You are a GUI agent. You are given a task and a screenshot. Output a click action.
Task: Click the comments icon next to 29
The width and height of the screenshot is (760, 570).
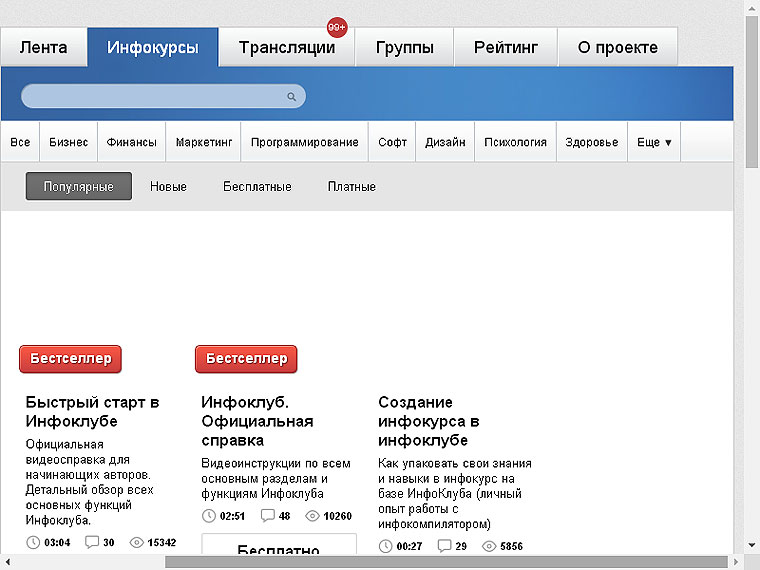pyautogui.click(x=444, y=546)
